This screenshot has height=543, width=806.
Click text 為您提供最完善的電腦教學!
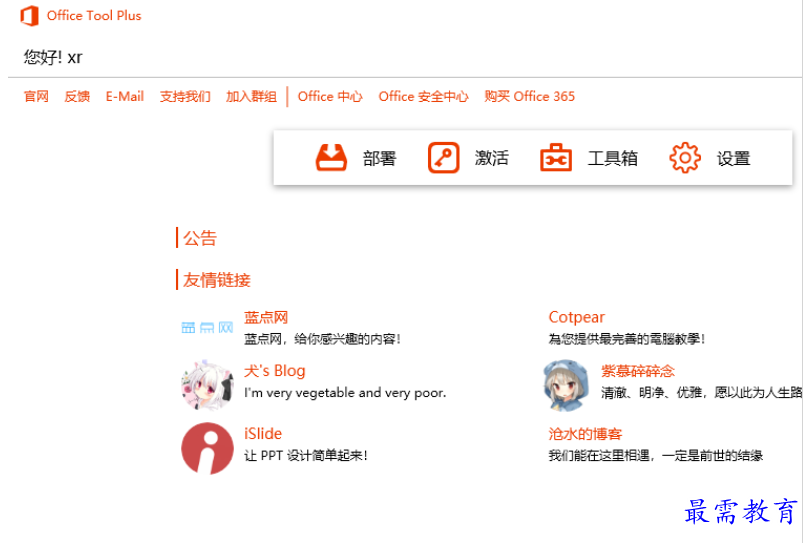(627, 339)
